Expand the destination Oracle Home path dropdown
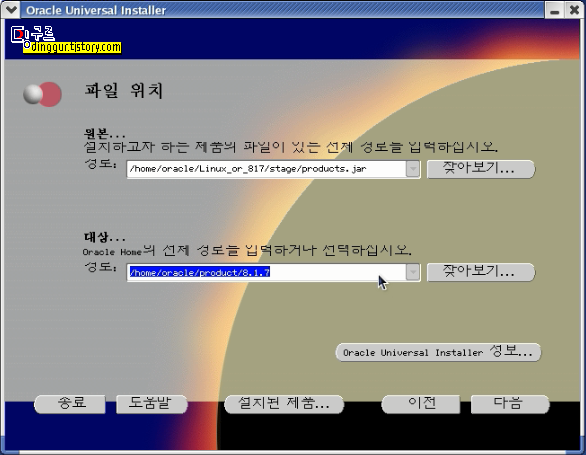This screenshot has width=586, height=455. 413,272
